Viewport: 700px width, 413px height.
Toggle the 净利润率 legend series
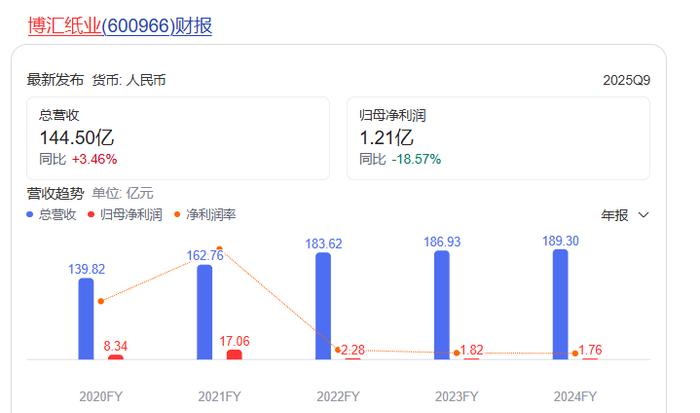pos(205,215)
